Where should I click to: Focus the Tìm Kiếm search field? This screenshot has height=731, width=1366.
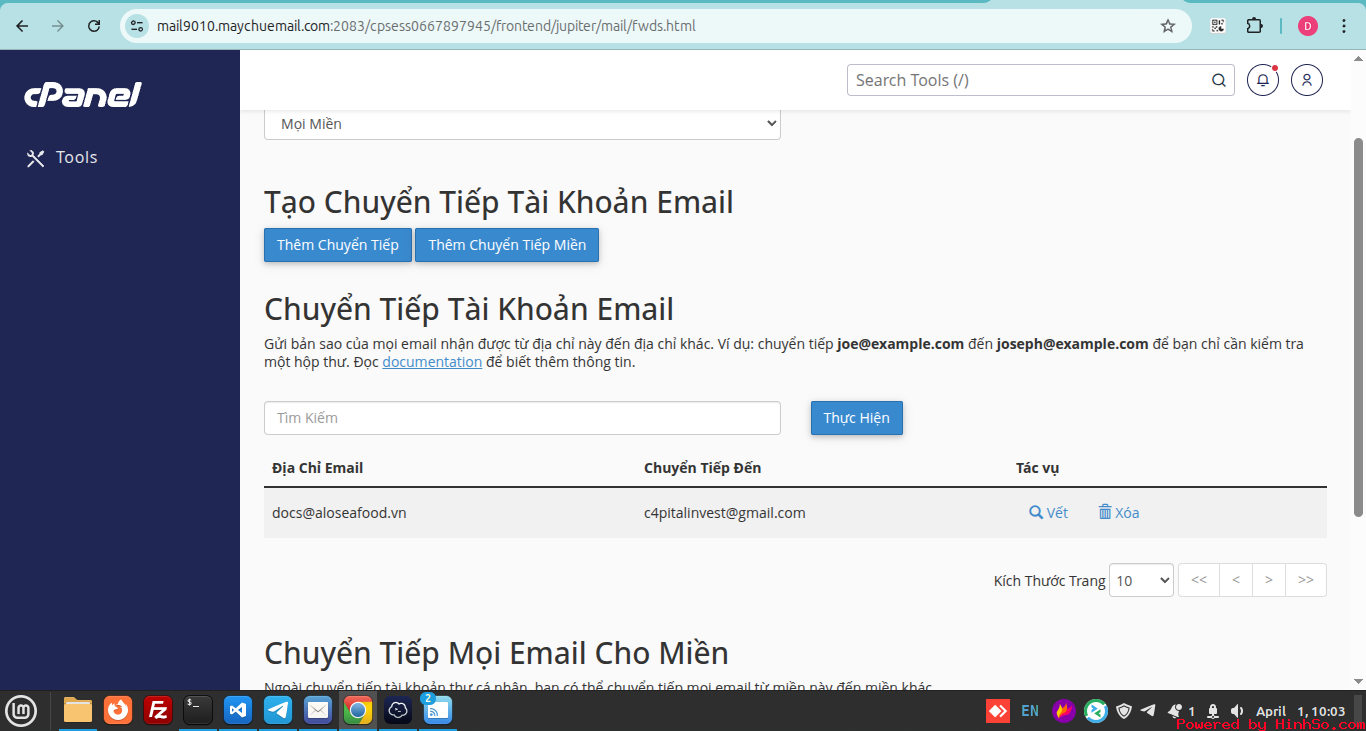(x=522, y=418)
